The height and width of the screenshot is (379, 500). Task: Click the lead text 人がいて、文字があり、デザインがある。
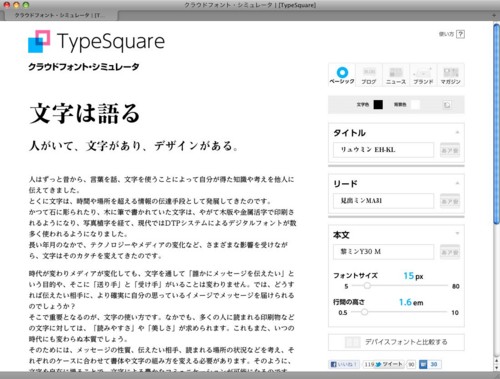pos(134,146)
